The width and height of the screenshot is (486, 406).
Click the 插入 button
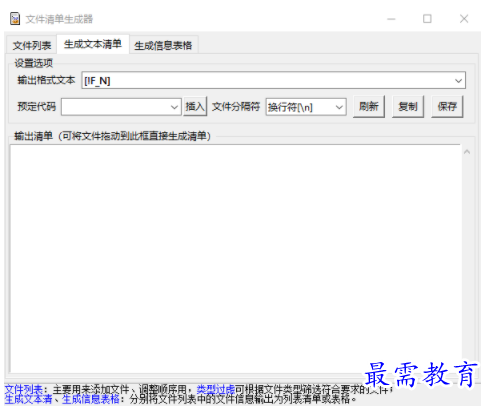pyautogui.click(x=195, y=107)
